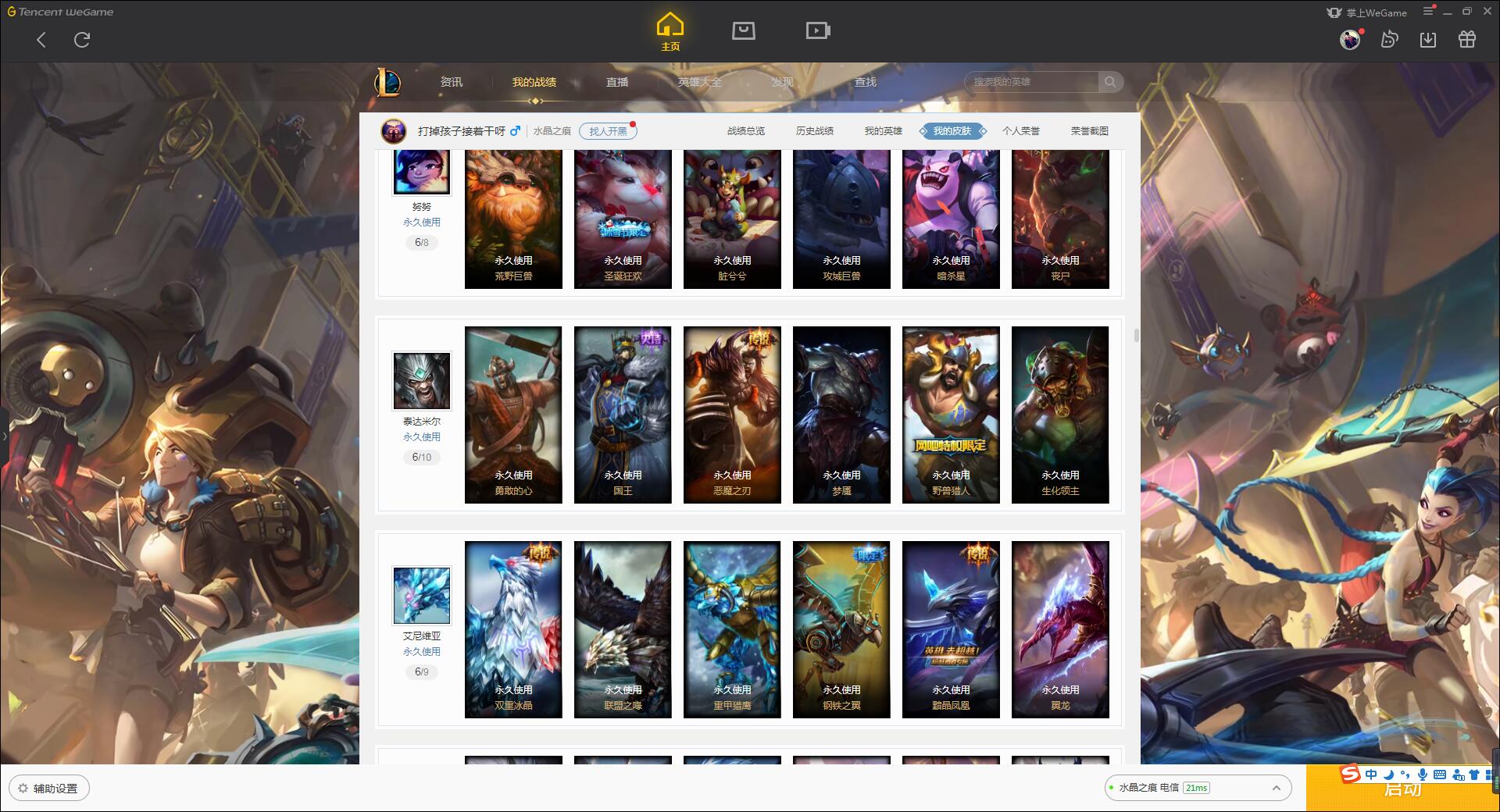Open the user avatar in top bar
1500x812 pixels.
[x=1350, y=40]
